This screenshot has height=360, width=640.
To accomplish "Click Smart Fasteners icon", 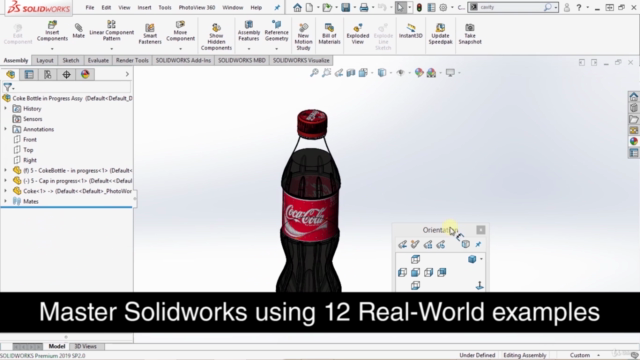I will point(150,33).
